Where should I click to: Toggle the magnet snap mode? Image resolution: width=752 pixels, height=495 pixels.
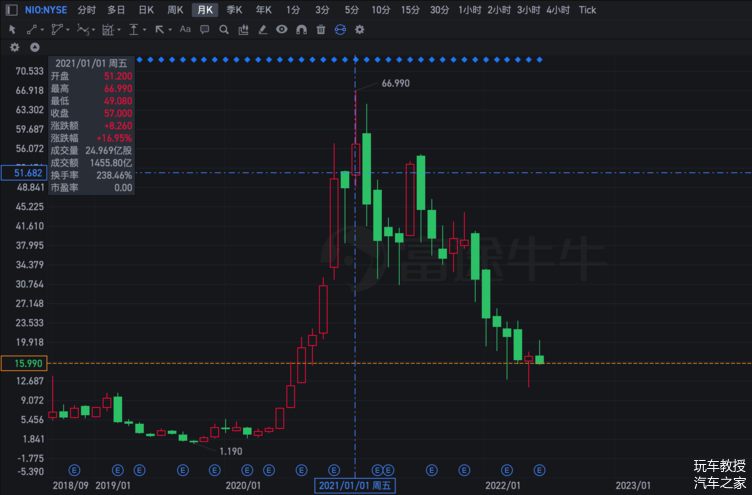click(301, 30)
